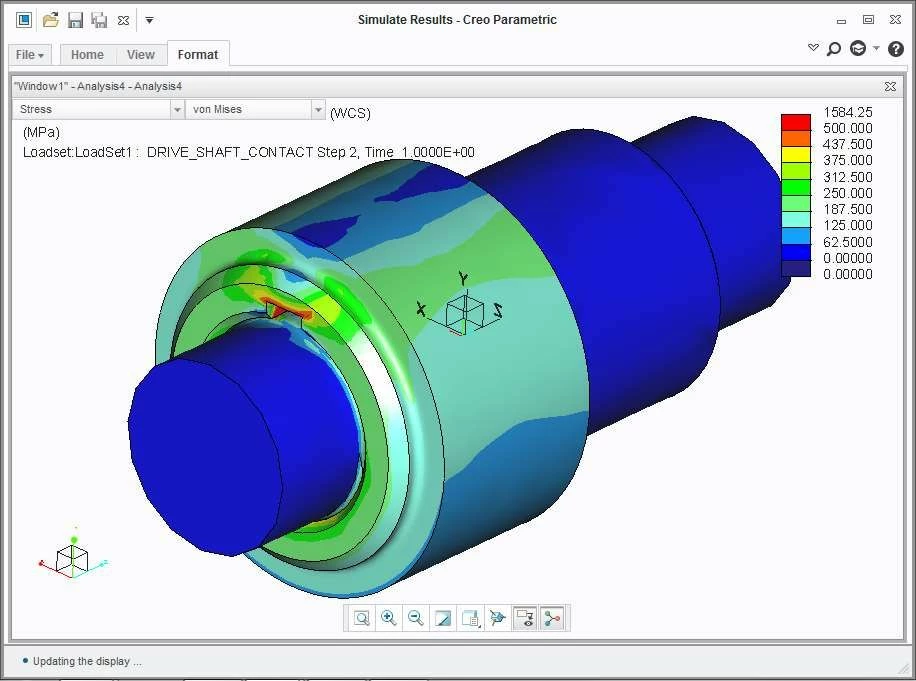Viewport: 916px width, 681px height.
Task: Click the red 1584.25 legend color swatch
Action: [796, 122]
